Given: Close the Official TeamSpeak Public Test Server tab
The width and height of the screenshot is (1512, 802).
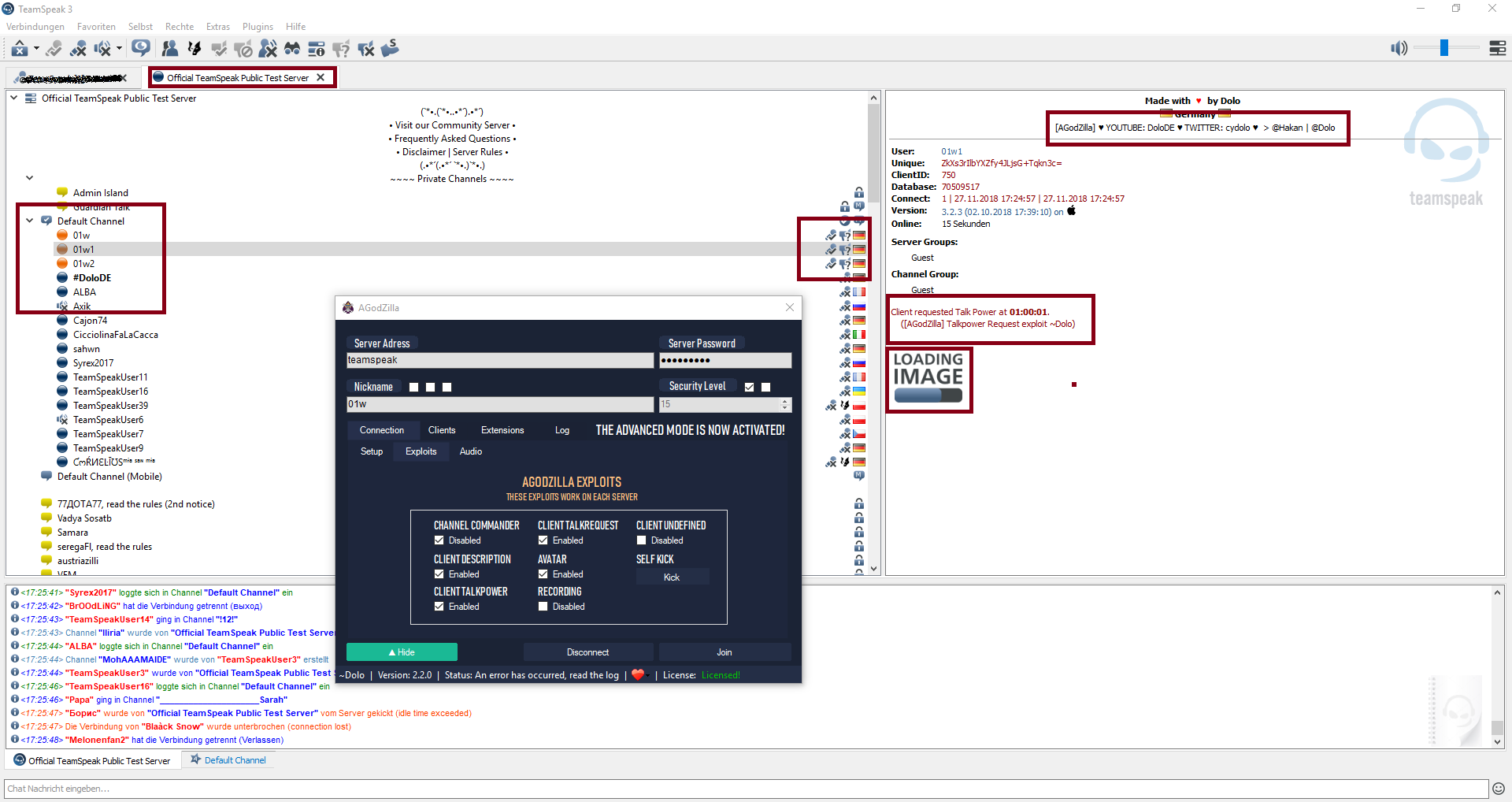Looking at the screenshot, I should tap(321, 77).
